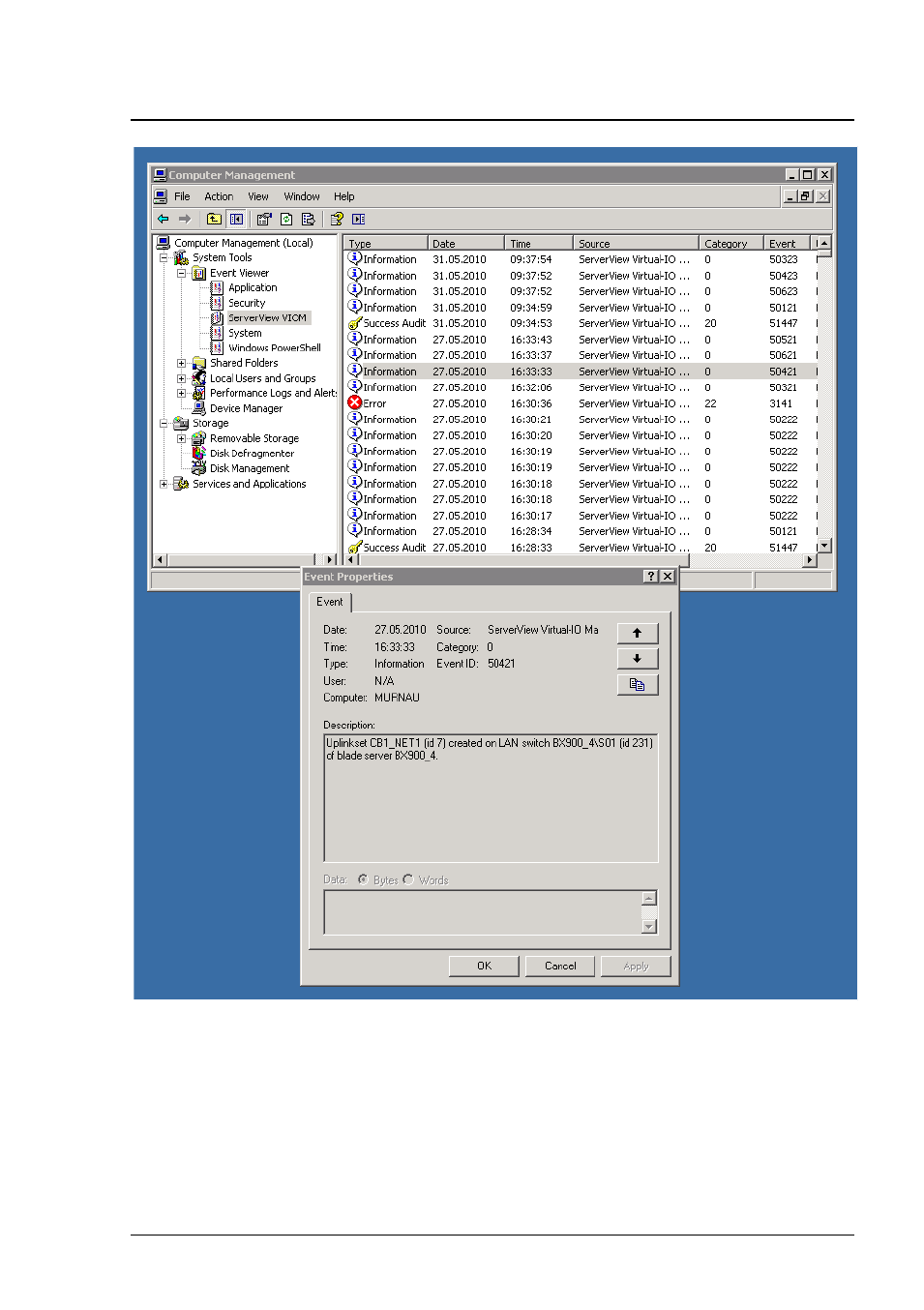Viewport: 924px width, 1310px height.
Task: Select the Words radio button
Action: [408, 879]
